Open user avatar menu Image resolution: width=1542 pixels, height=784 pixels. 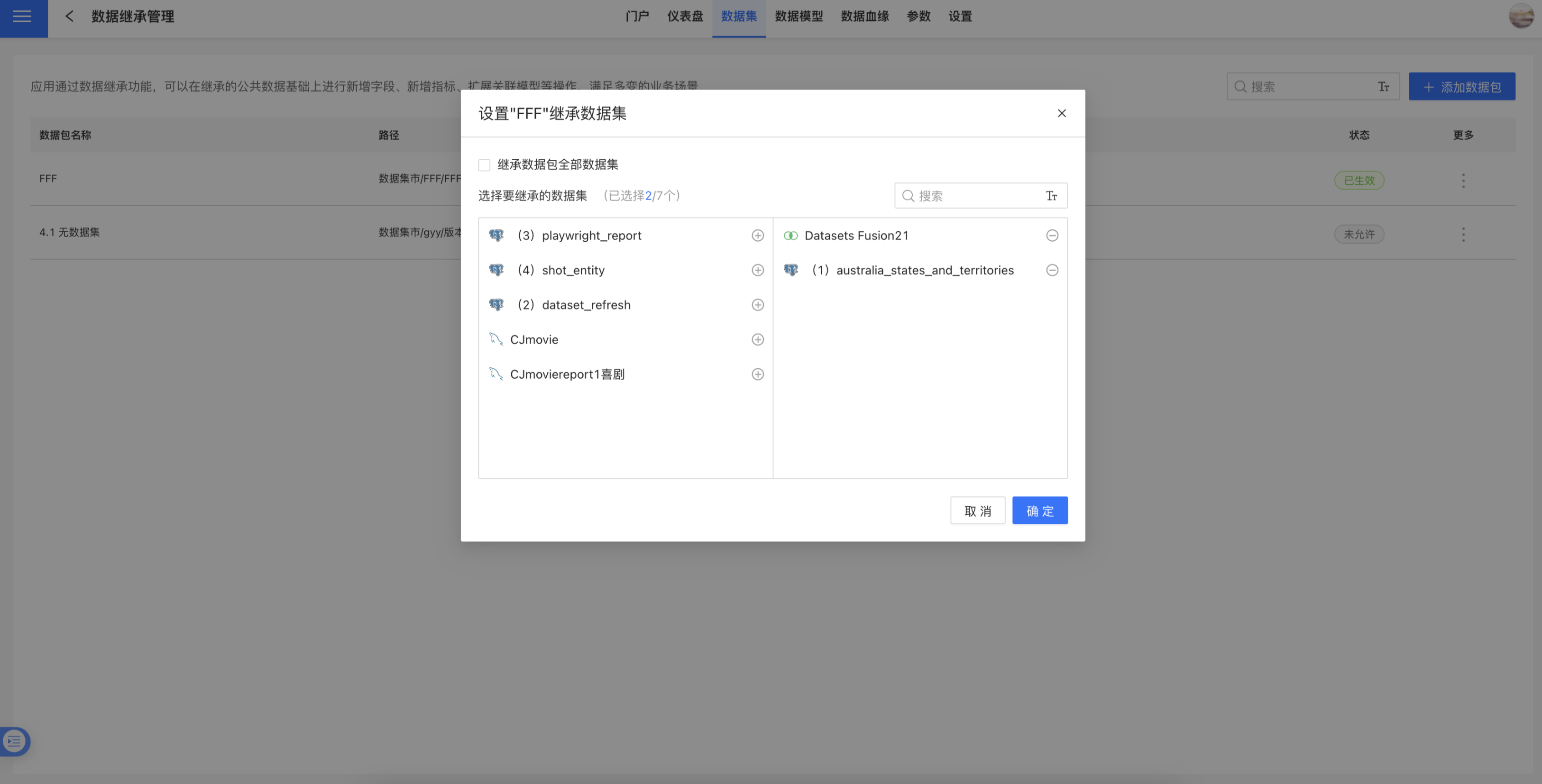[1521, 16]
